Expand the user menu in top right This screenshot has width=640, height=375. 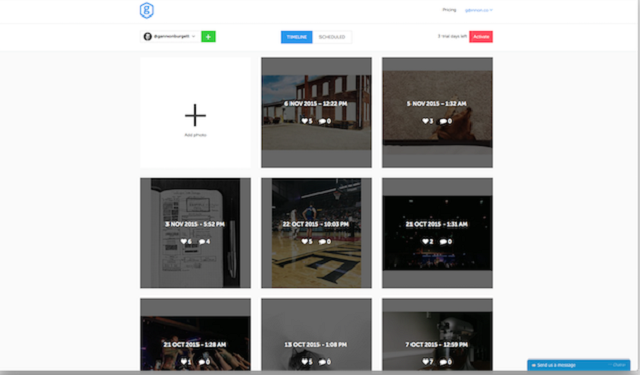coord(479,10)
